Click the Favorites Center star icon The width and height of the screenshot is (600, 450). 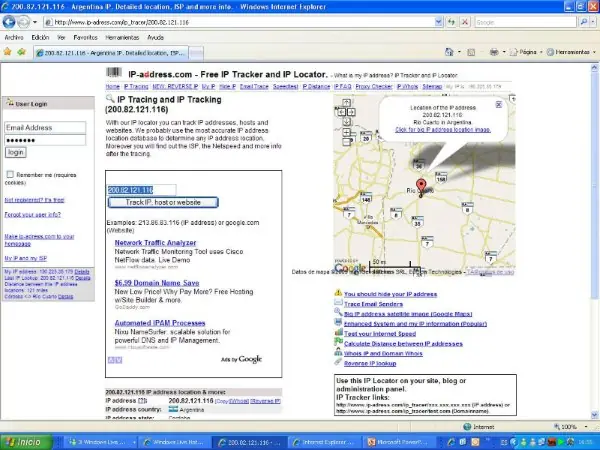[7, 52]
